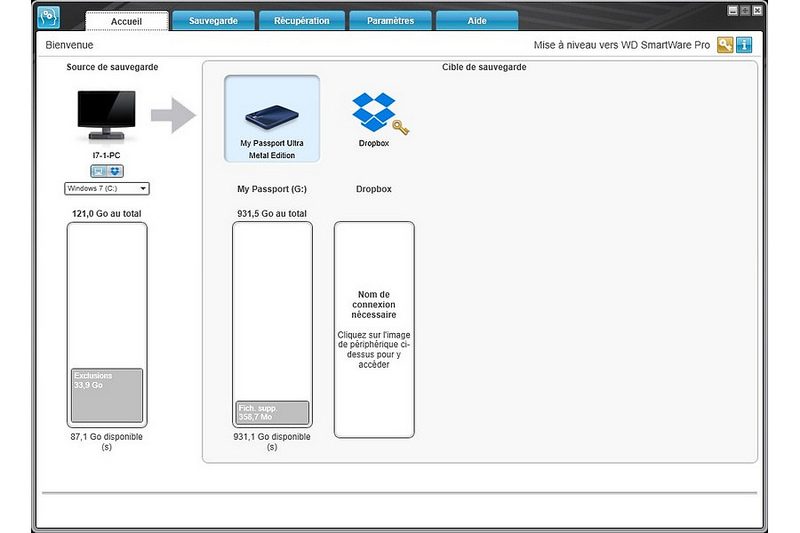The image size is (800, 533).
Task: Close the WD SmartWare window
Action: (757, 11)
